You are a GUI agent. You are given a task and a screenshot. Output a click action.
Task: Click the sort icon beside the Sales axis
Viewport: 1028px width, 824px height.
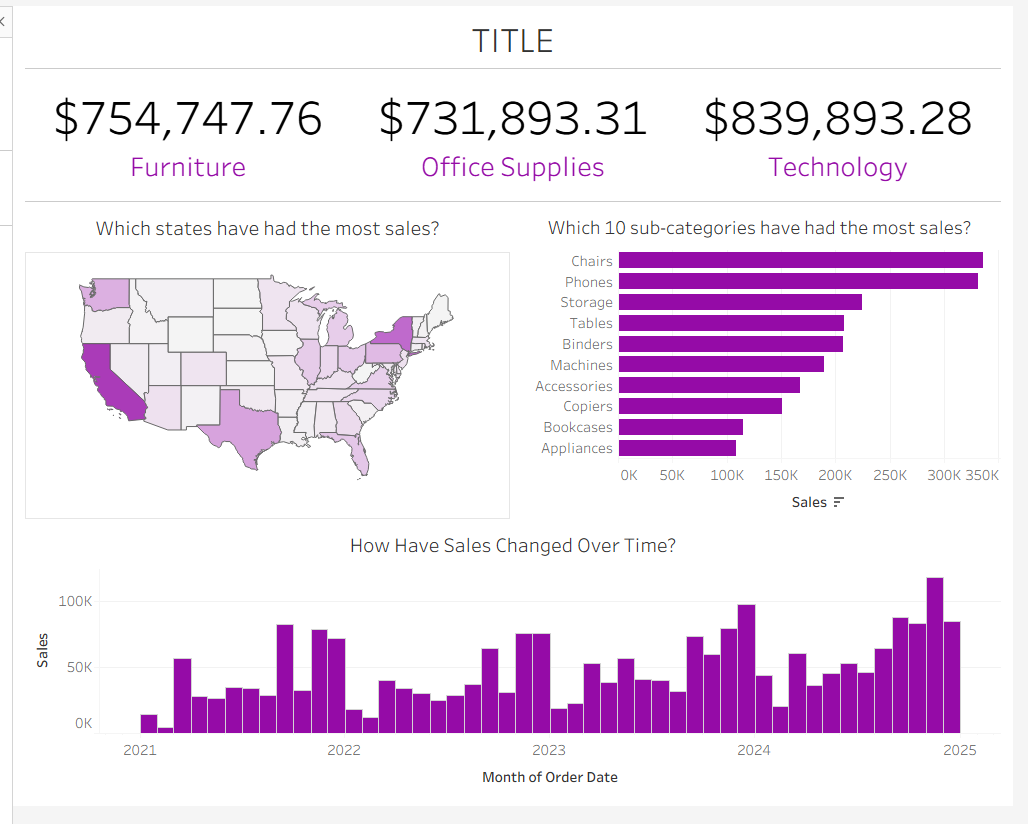(838, 502)
